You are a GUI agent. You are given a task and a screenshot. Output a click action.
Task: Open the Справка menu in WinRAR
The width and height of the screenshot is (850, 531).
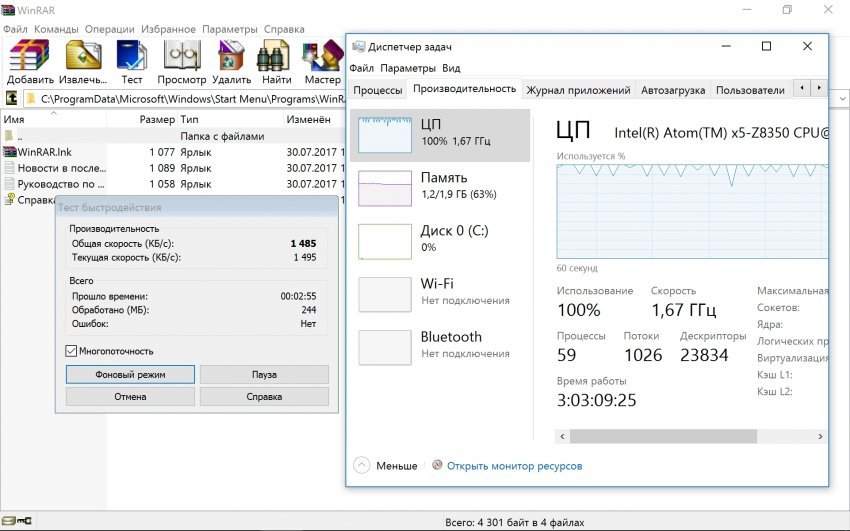pyautogui.click(x=284, y=29)
